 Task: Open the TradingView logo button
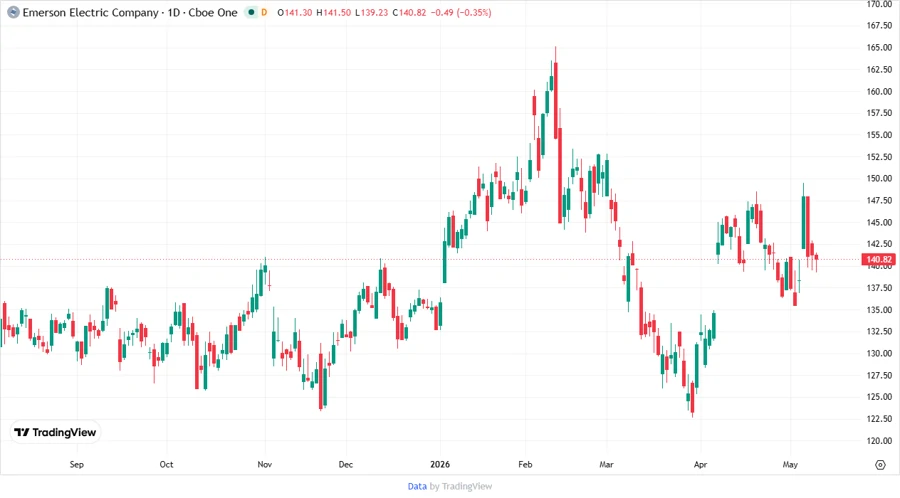coord(55,433)
